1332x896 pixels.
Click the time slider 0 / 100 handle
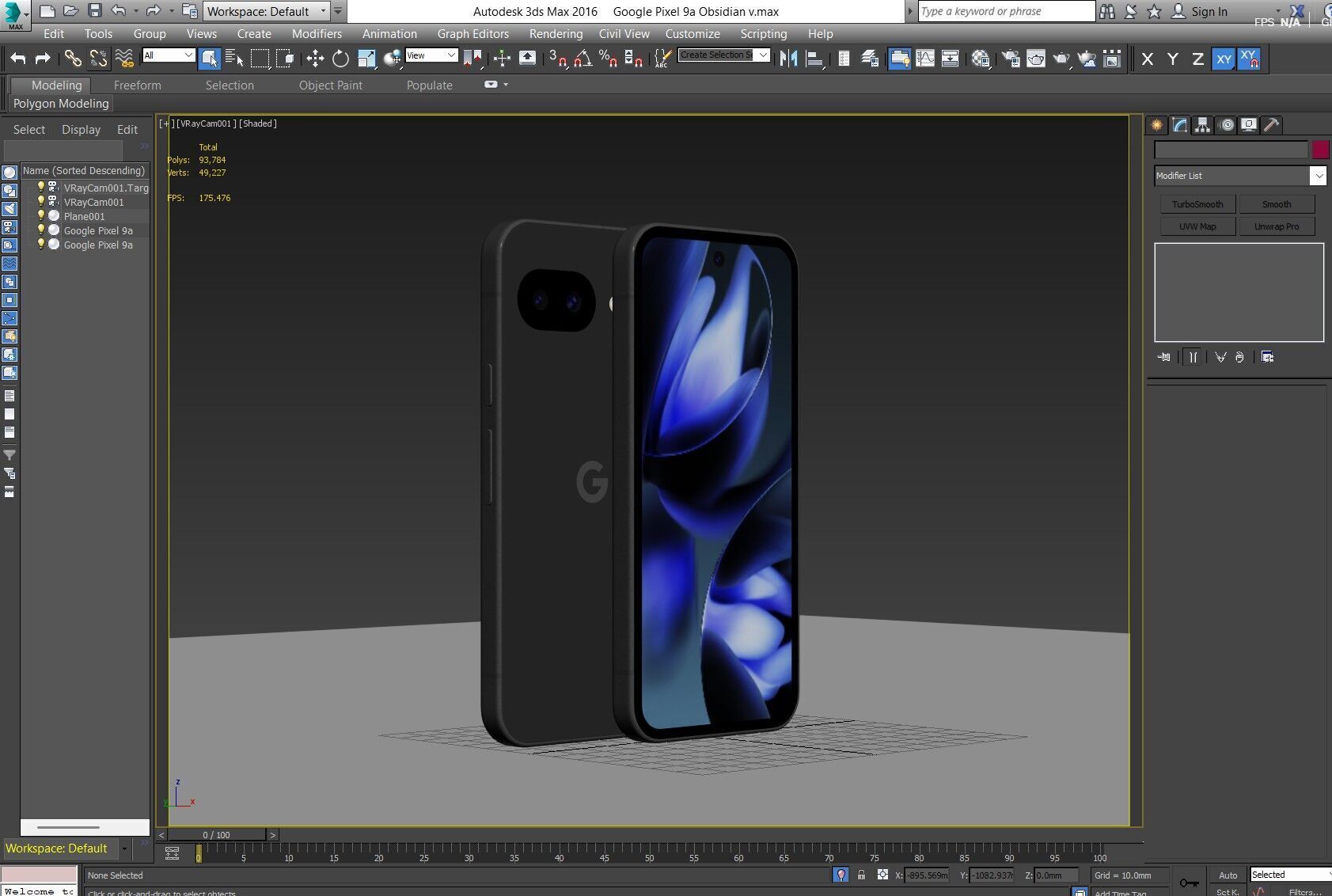(x=217, y=835)
